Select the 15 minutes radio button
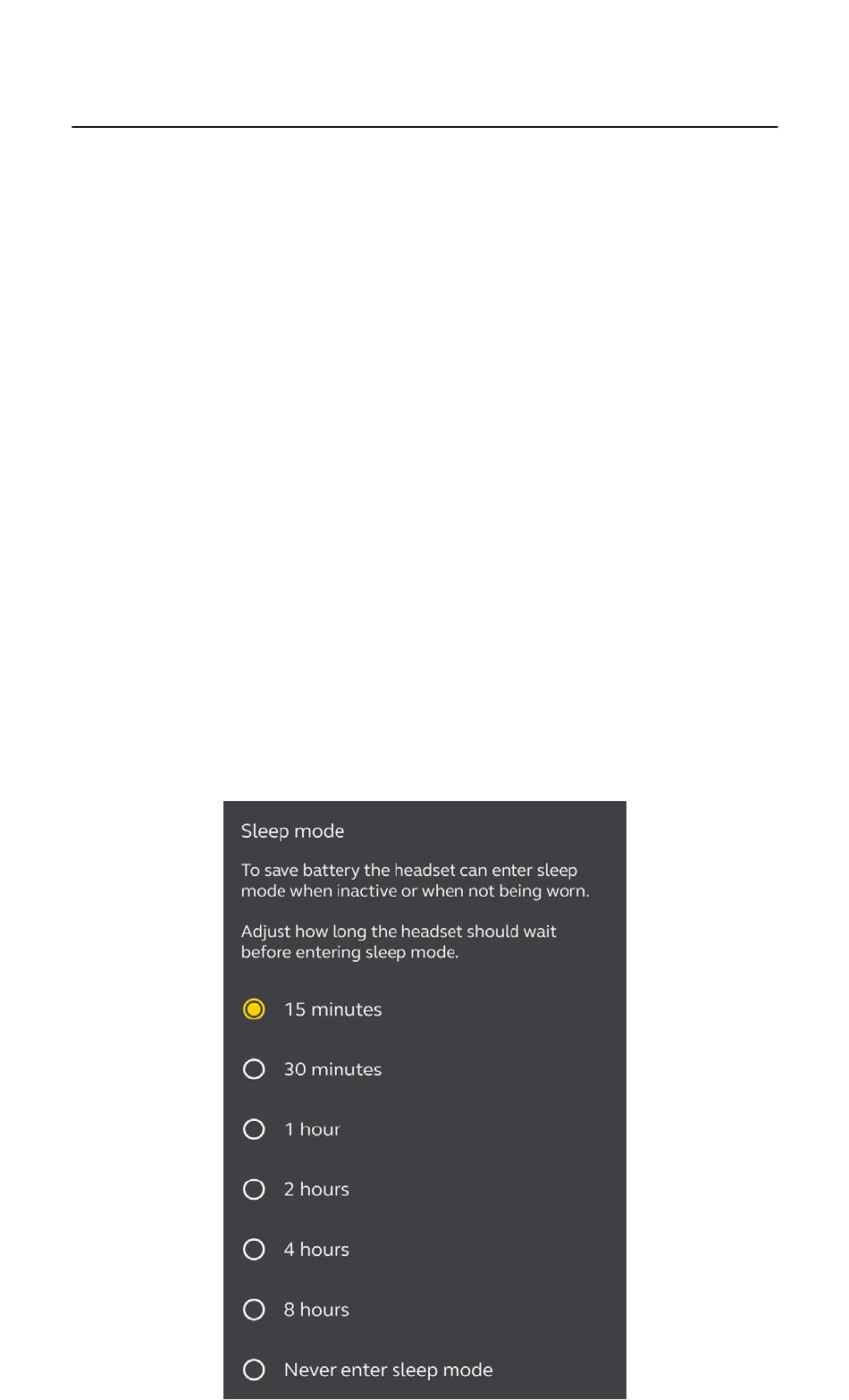This screenshot has width=849, height=1400. (x=254, y=1009)
